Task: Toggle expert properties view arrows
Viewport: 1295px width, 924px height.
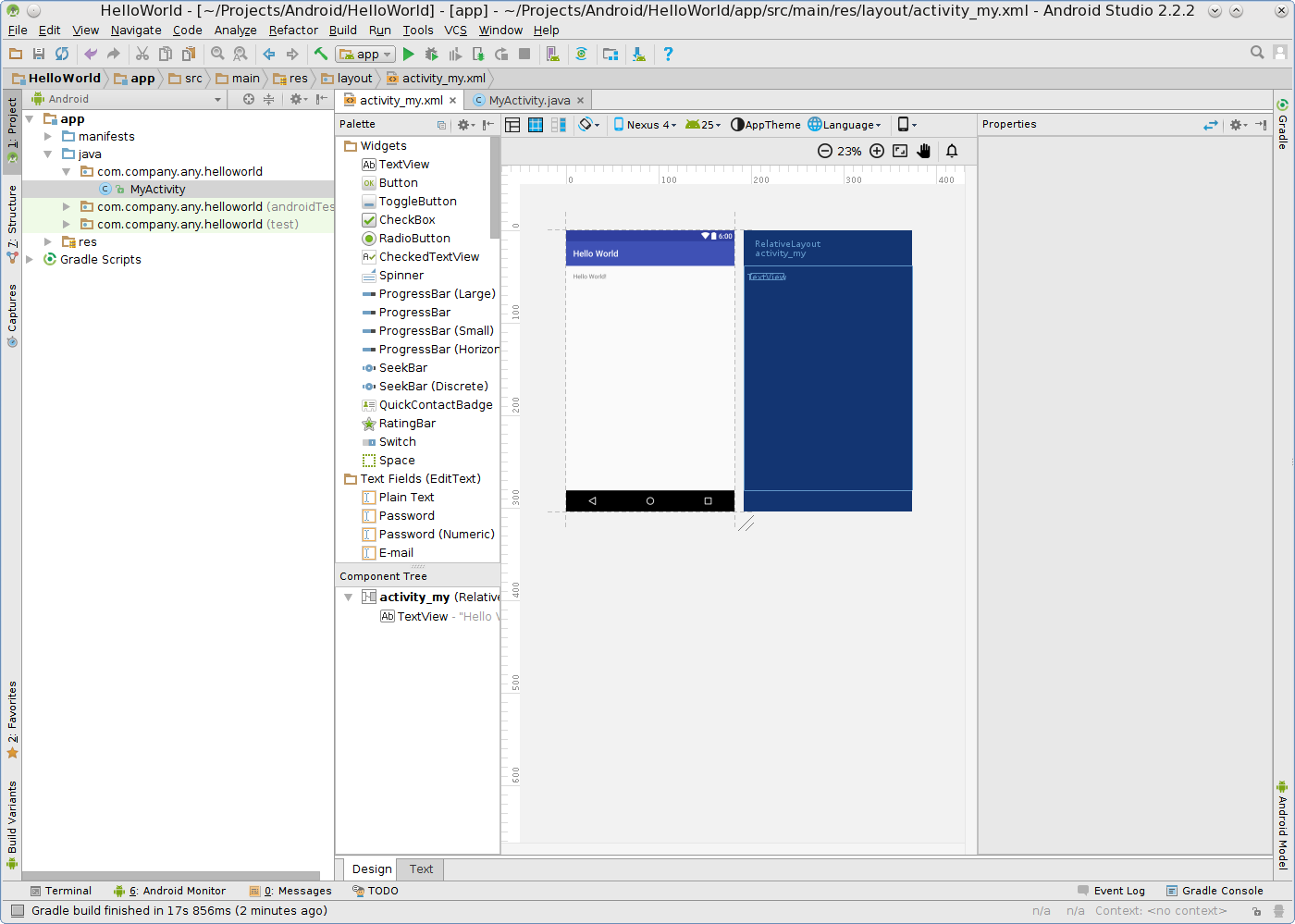Action: click(x=1211, y=125)
